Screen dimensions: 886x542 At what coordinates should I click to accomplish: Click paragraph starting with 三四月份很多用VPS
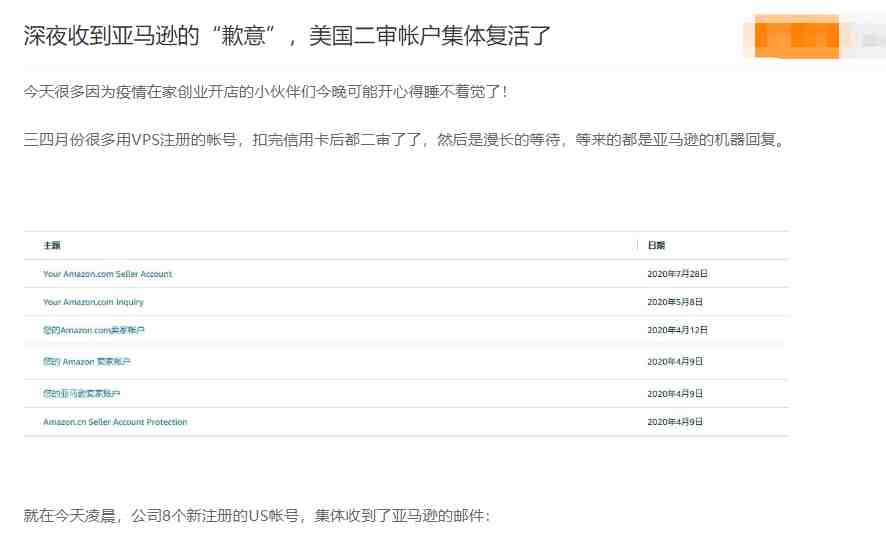[405, 140]
